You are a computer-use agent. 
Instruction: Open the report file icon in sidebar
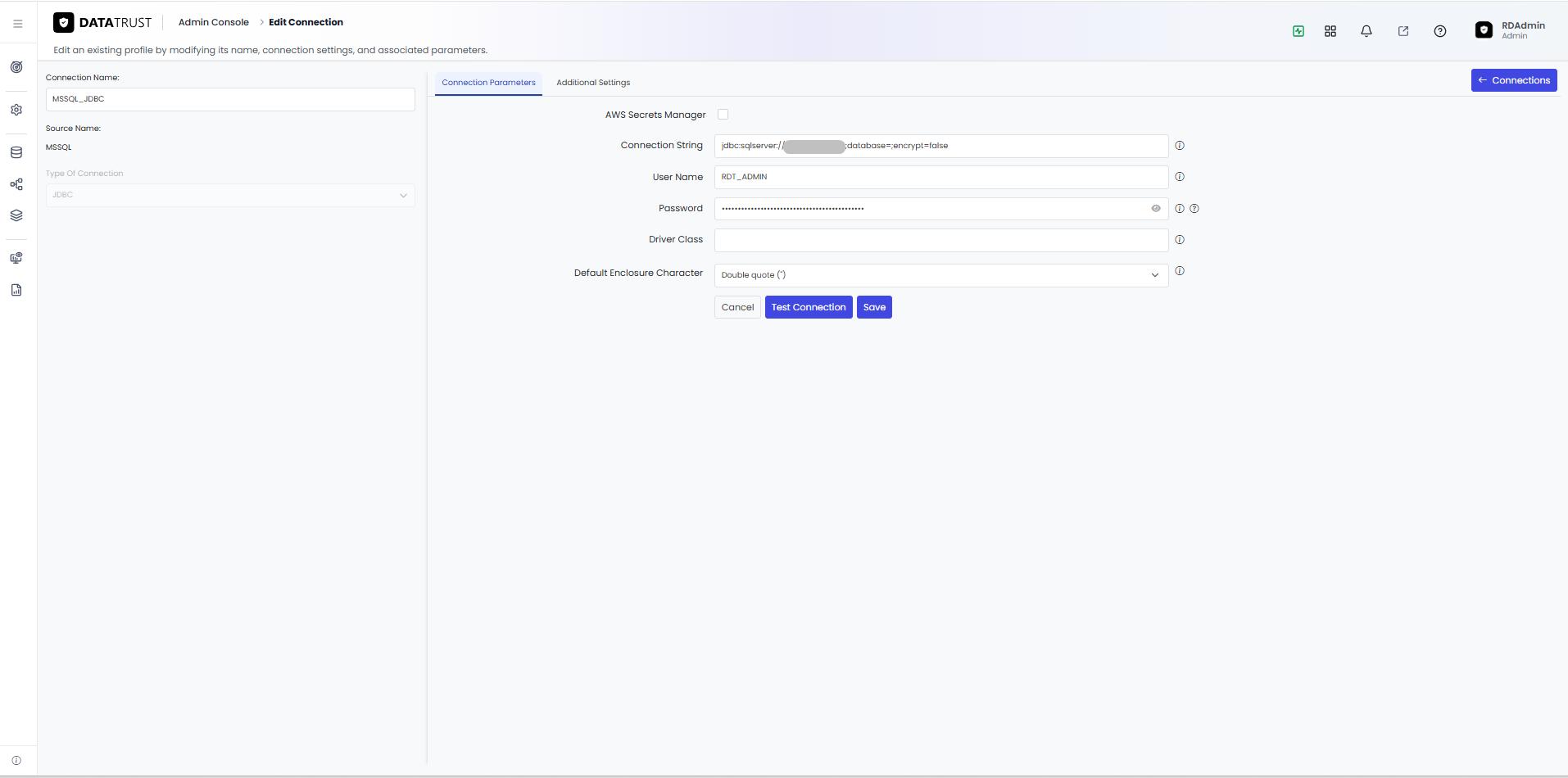coord(16,290)
